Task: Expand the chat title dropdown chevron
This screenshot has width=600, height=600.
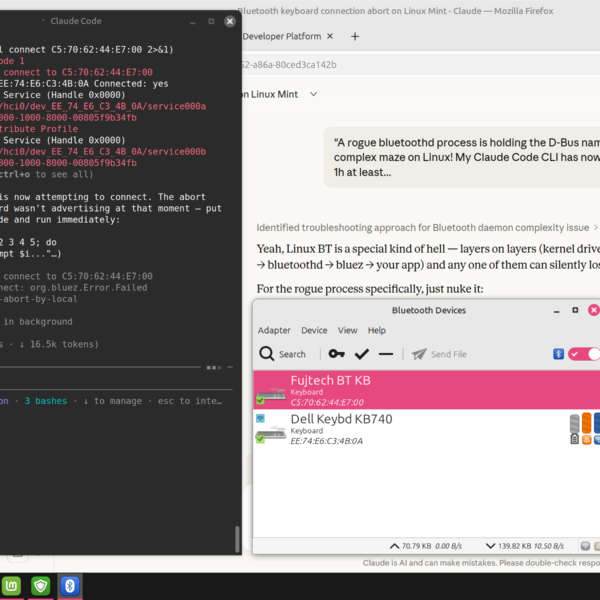Action: click(314, 94)
